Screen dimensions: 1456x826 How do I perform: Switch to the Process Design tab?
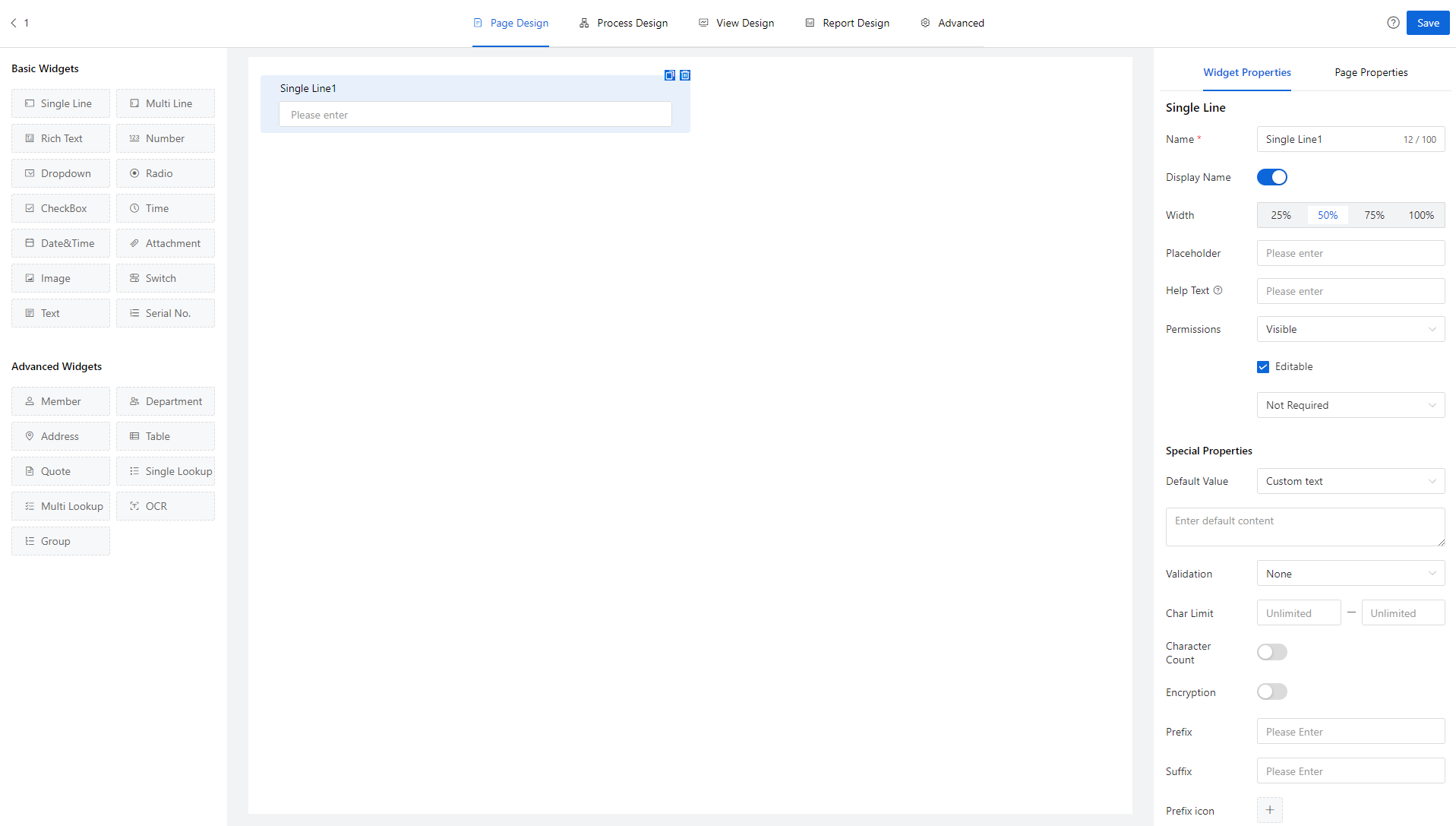tap(624, 23)
